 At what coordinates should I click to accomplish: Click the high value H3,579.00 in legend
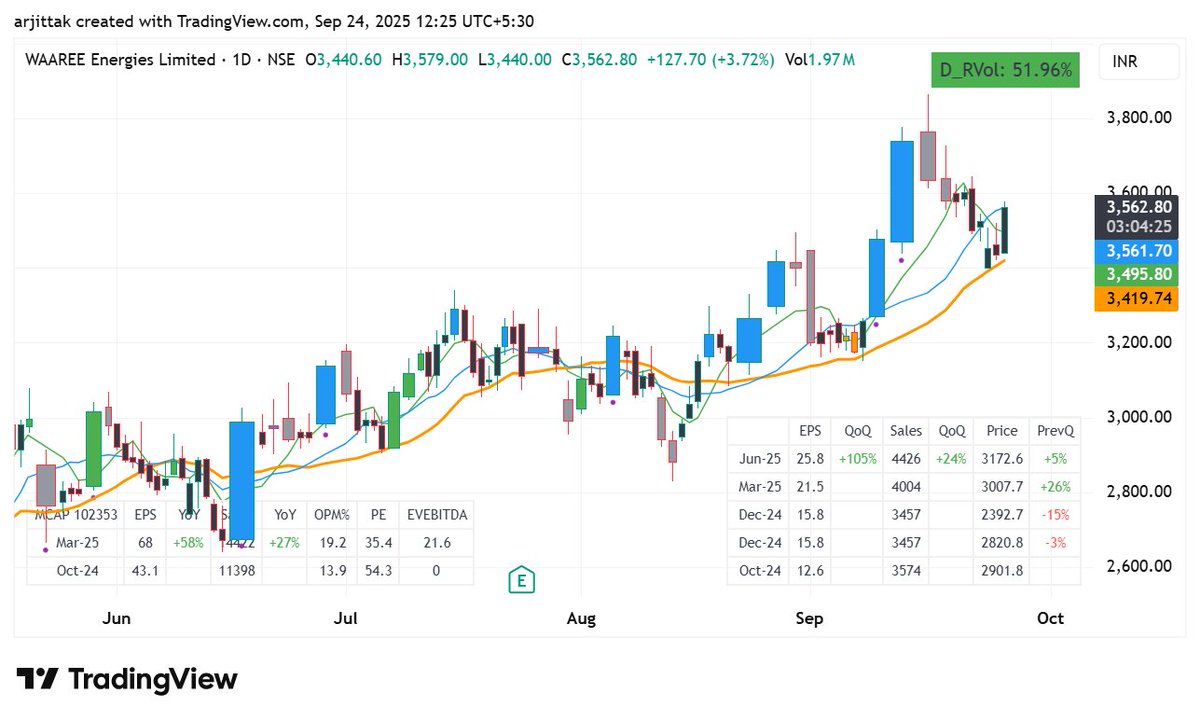pos(430,60)
